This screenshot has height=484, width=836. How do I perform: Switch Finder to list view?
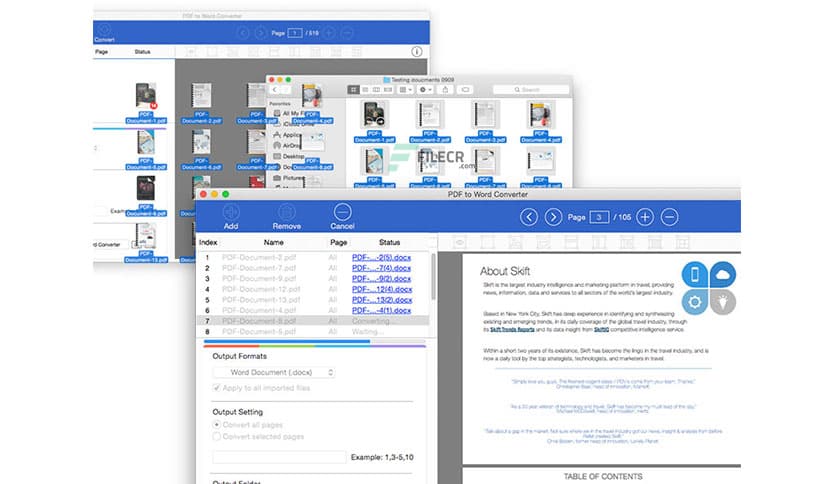click(365, 90)
